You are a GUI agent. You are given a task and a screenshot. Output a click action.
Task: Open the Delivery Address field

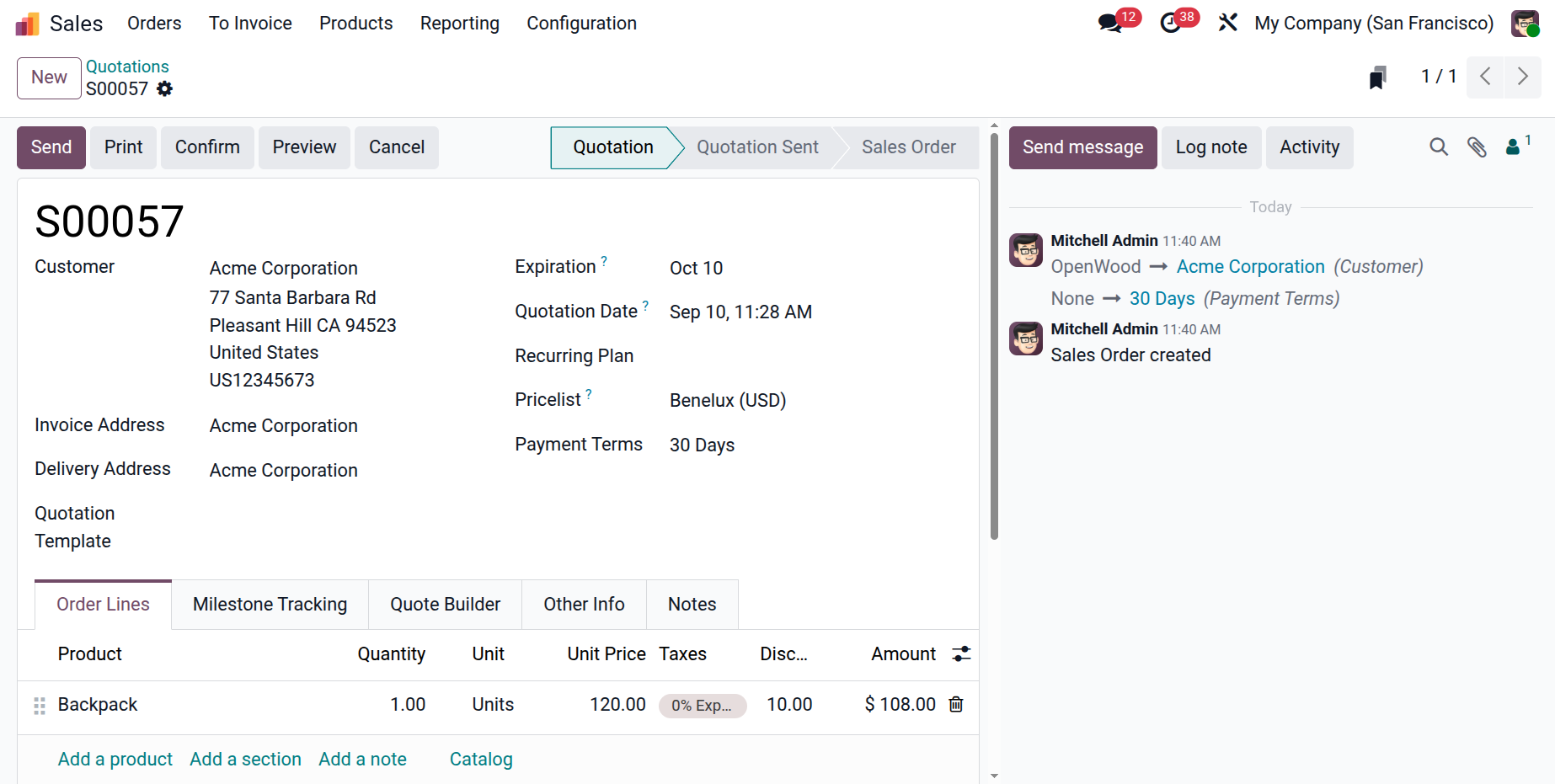pos(284,471)
